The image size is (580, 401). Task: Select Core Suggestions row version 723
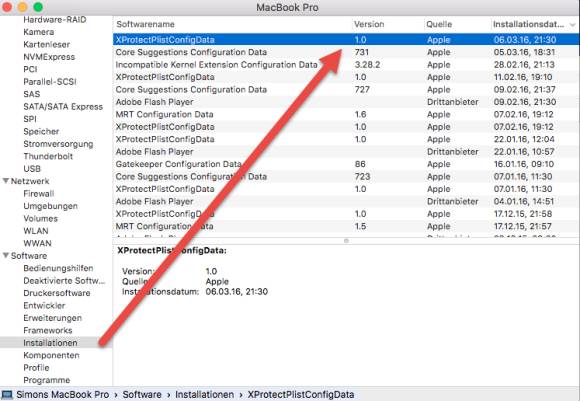tap(346, 176)
